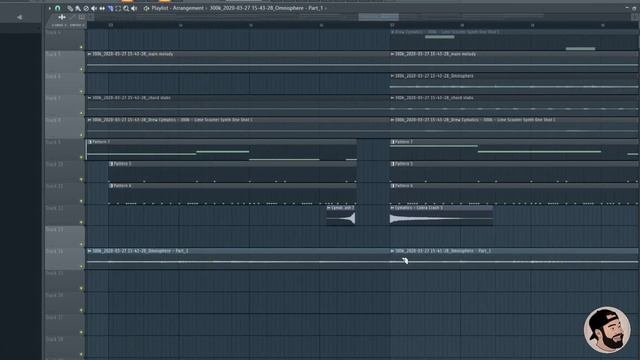
Task: Mute Track 11 with its green light
Action: pyautogui.click(x=81, y=201)
